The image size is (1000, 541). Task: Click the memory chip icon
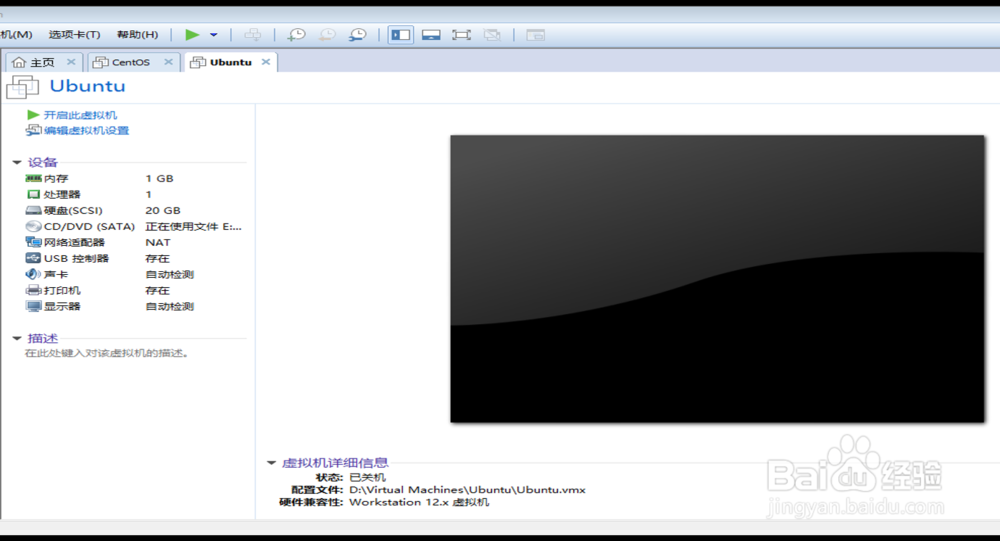pyautogui.click(x=33, y=179)
